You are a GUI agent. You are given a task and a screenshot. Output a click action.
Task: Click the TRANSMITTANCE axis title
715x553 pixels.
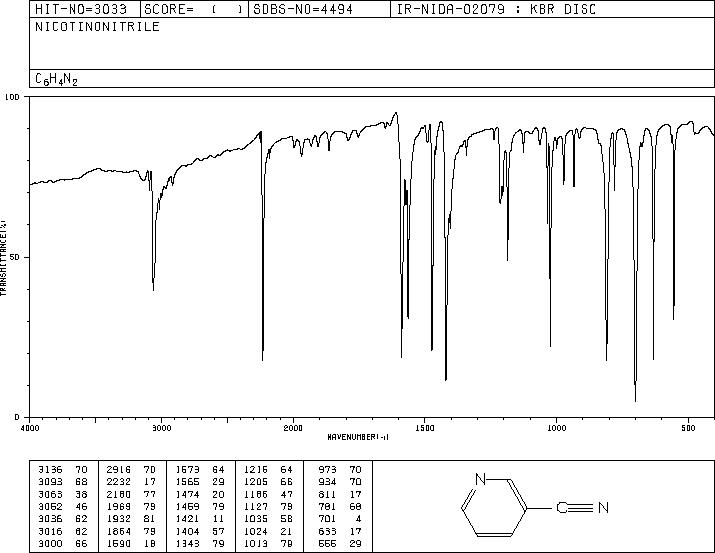pyautogui.click(x=3, y=257)
